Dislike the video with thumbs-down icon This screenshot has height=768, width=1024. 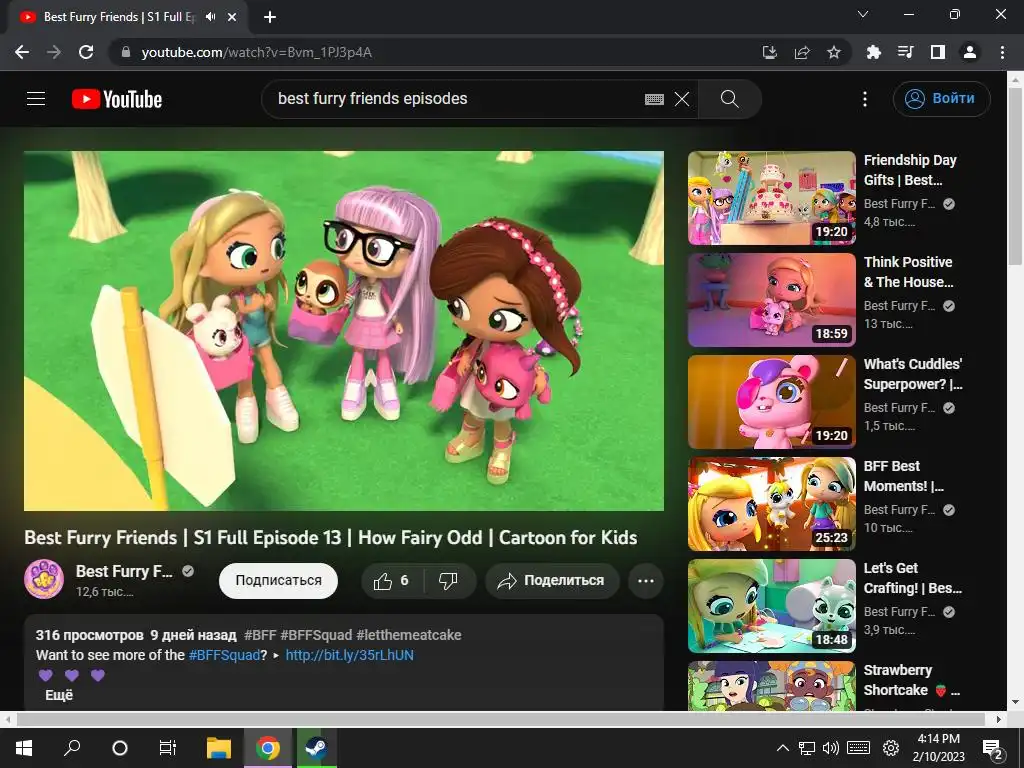click(x=449, y=581)
